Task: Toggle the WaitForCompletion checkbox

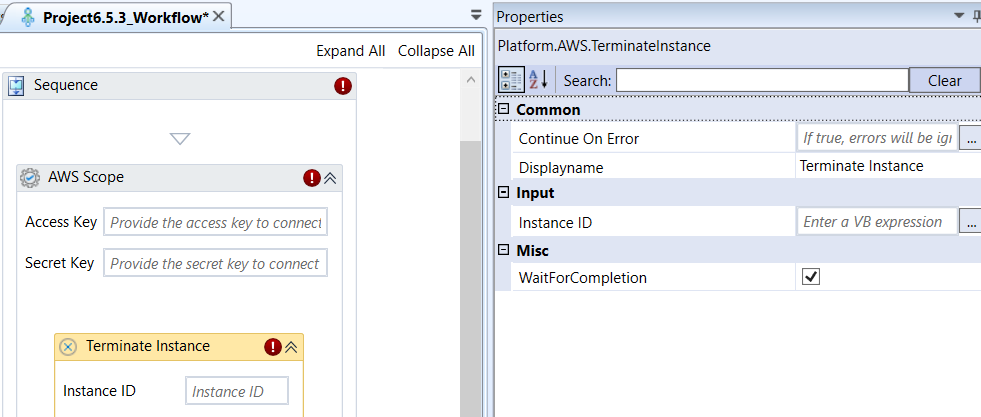Action: point(811,277)
